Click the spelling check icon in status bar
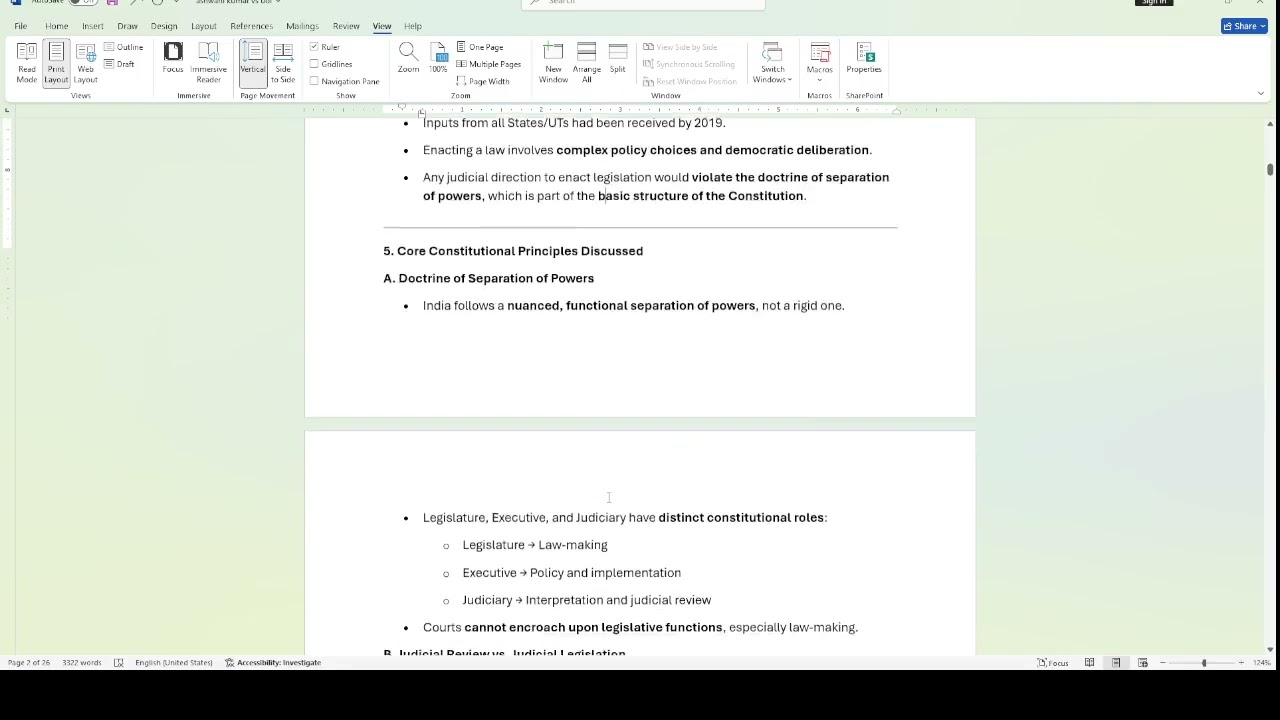 [119, 663]
